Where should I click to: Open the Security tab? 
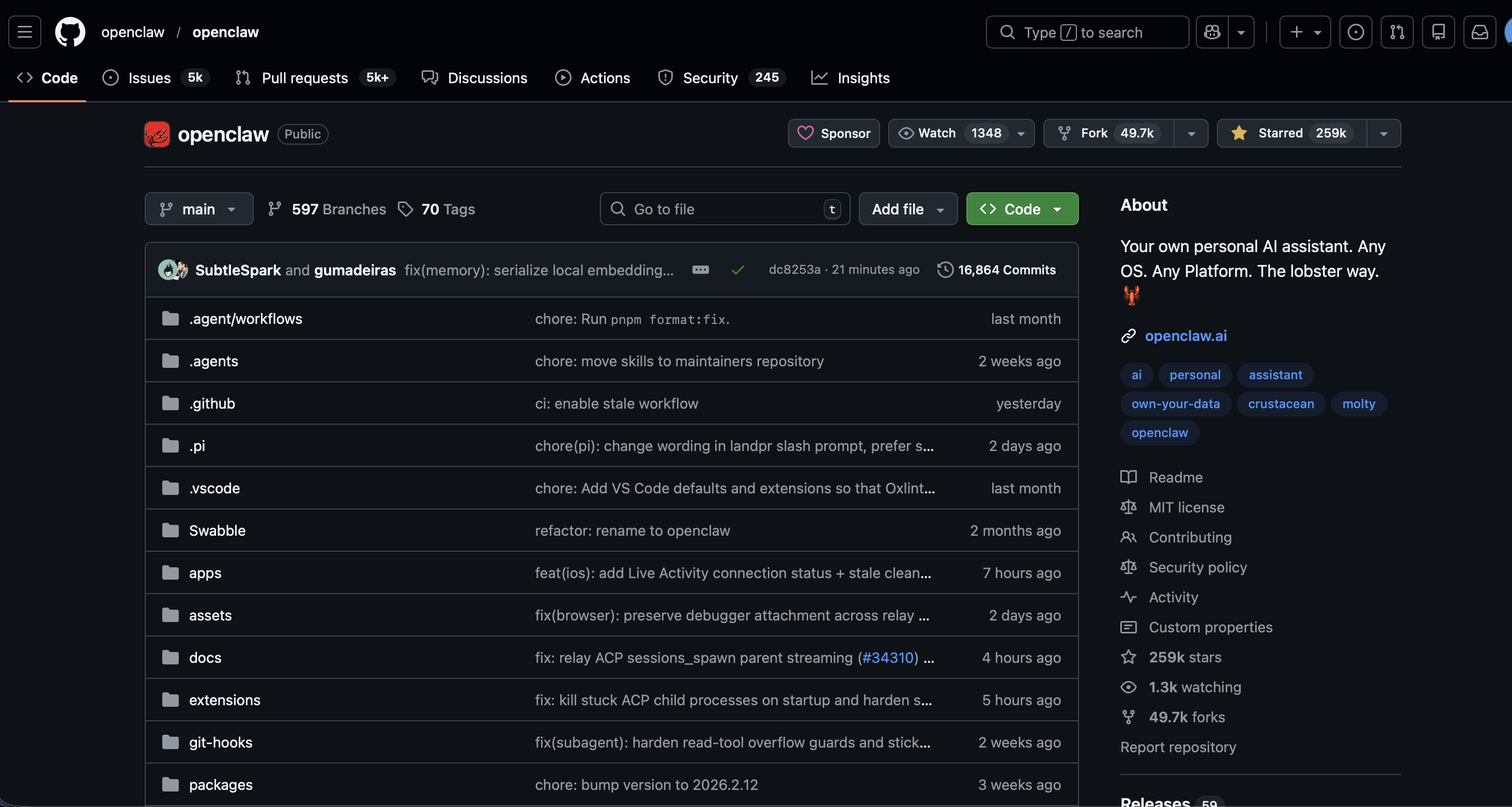tap(709, 78)
